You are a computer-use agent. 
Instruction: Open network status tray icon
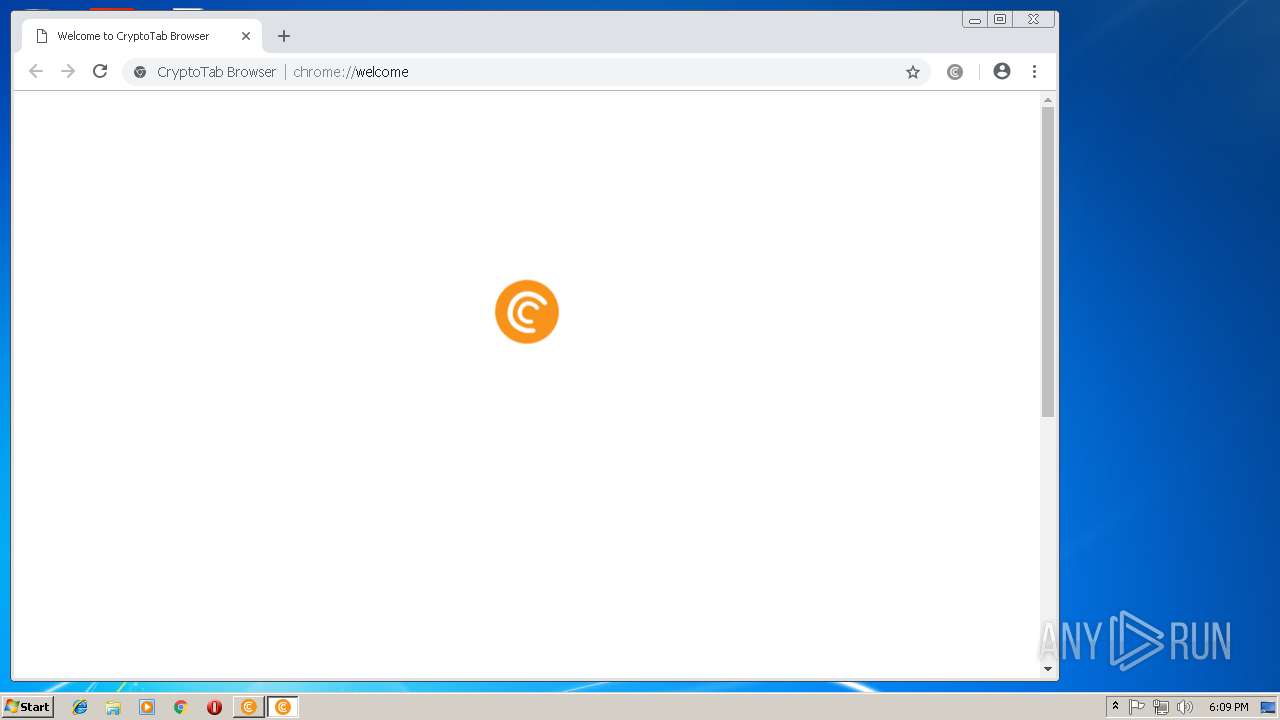1161,707
